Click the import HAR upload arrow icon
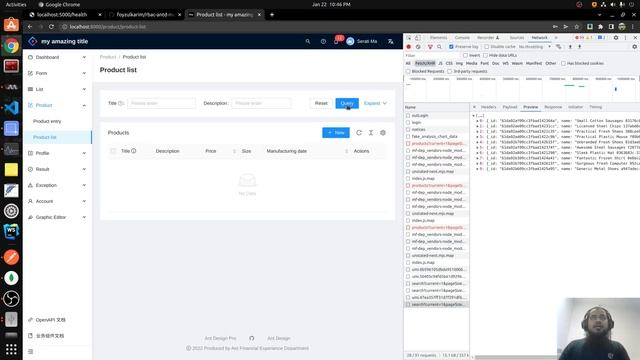This screenshot has height=360, width=640. coord(570,47)
